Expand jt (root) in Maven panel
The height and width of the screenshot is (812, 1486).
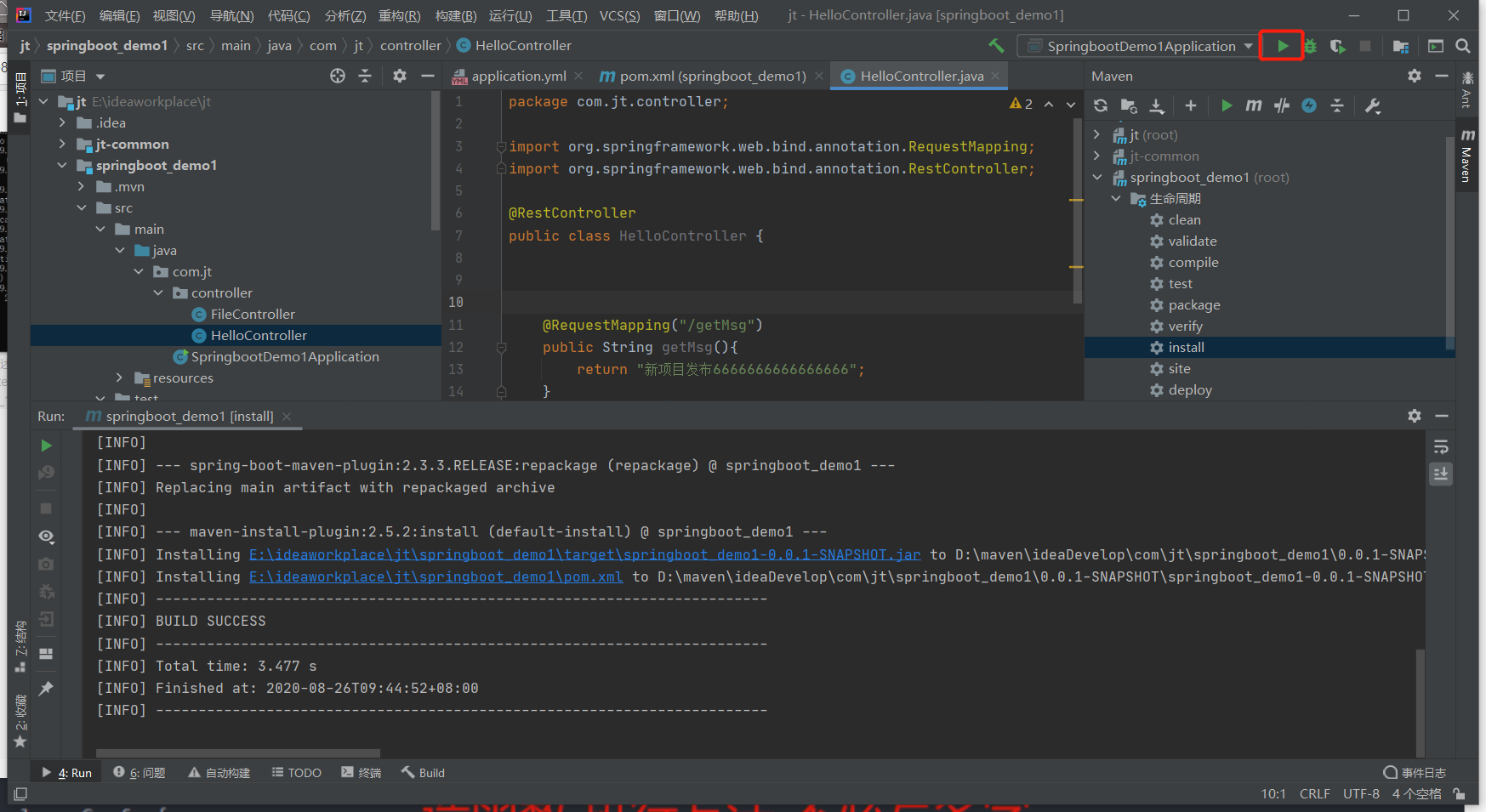[x=1097, y=134]
